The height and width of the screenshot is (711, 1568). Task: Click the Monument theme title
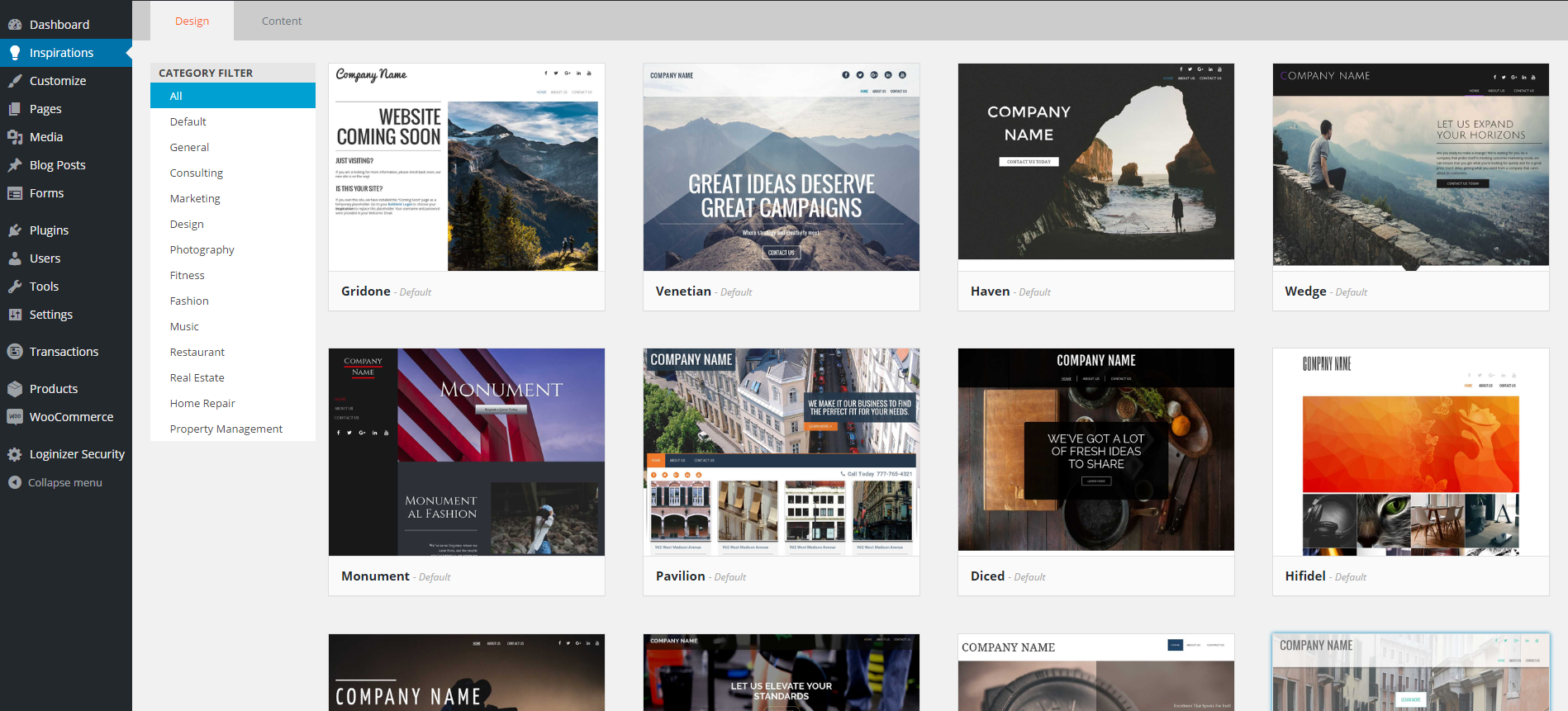pos(375,576)
